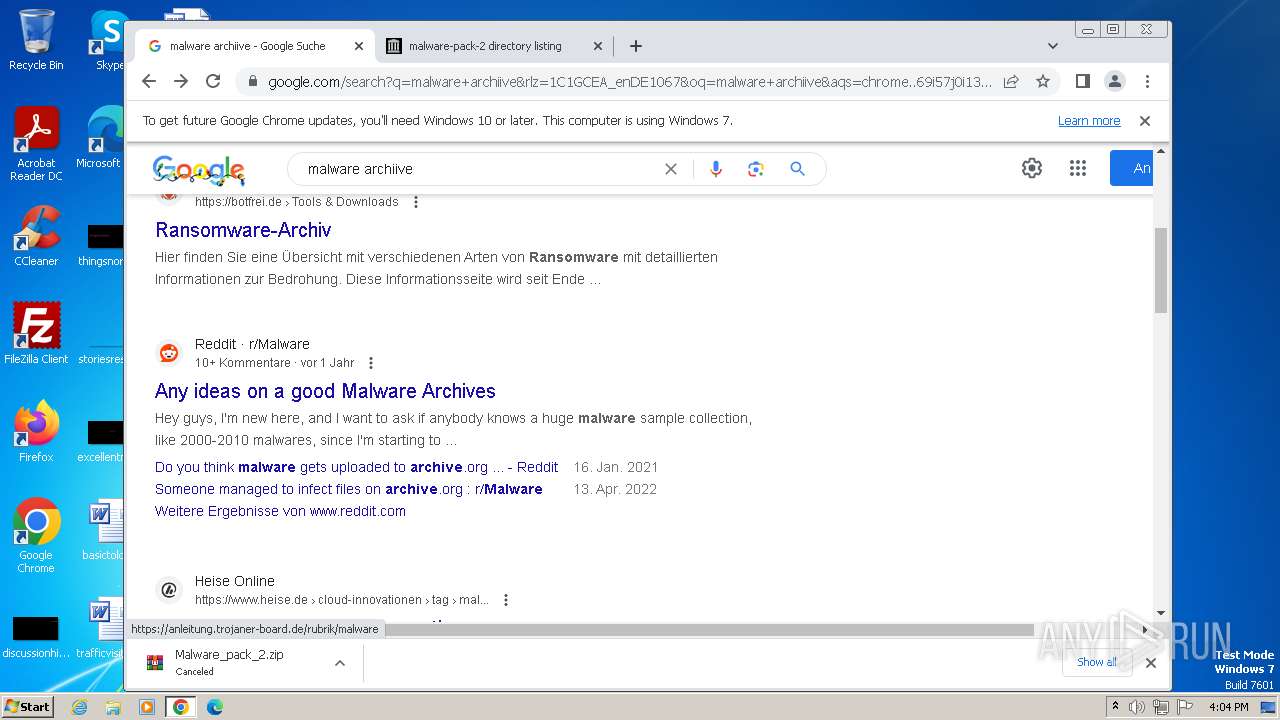Show all downloads
The height and width of the screenshot is (720, 1280).
tap(1097, 662)
